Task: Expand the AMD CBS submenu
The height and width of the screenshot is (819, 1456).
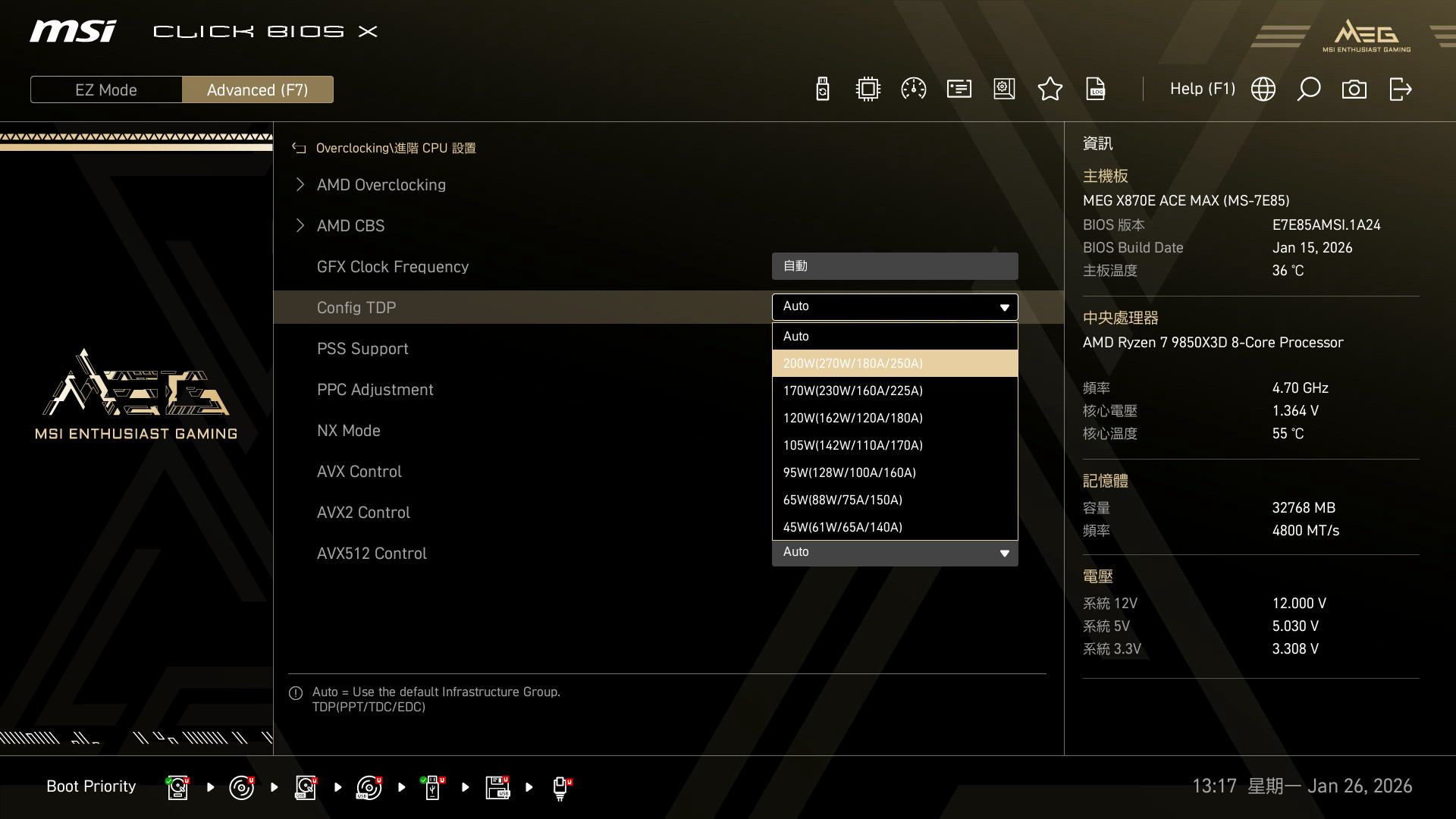Action: [x=350, y=226]
